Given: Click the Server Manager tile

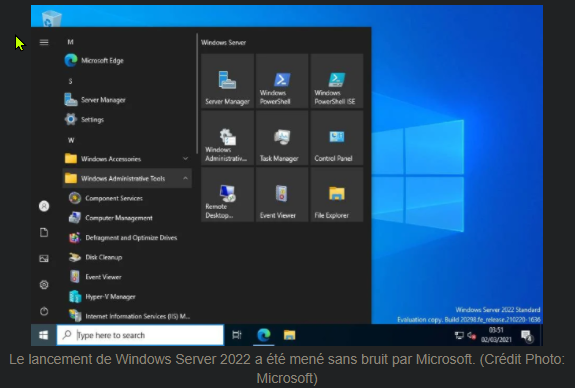Looking at the screenshot, I should point(227,81).
